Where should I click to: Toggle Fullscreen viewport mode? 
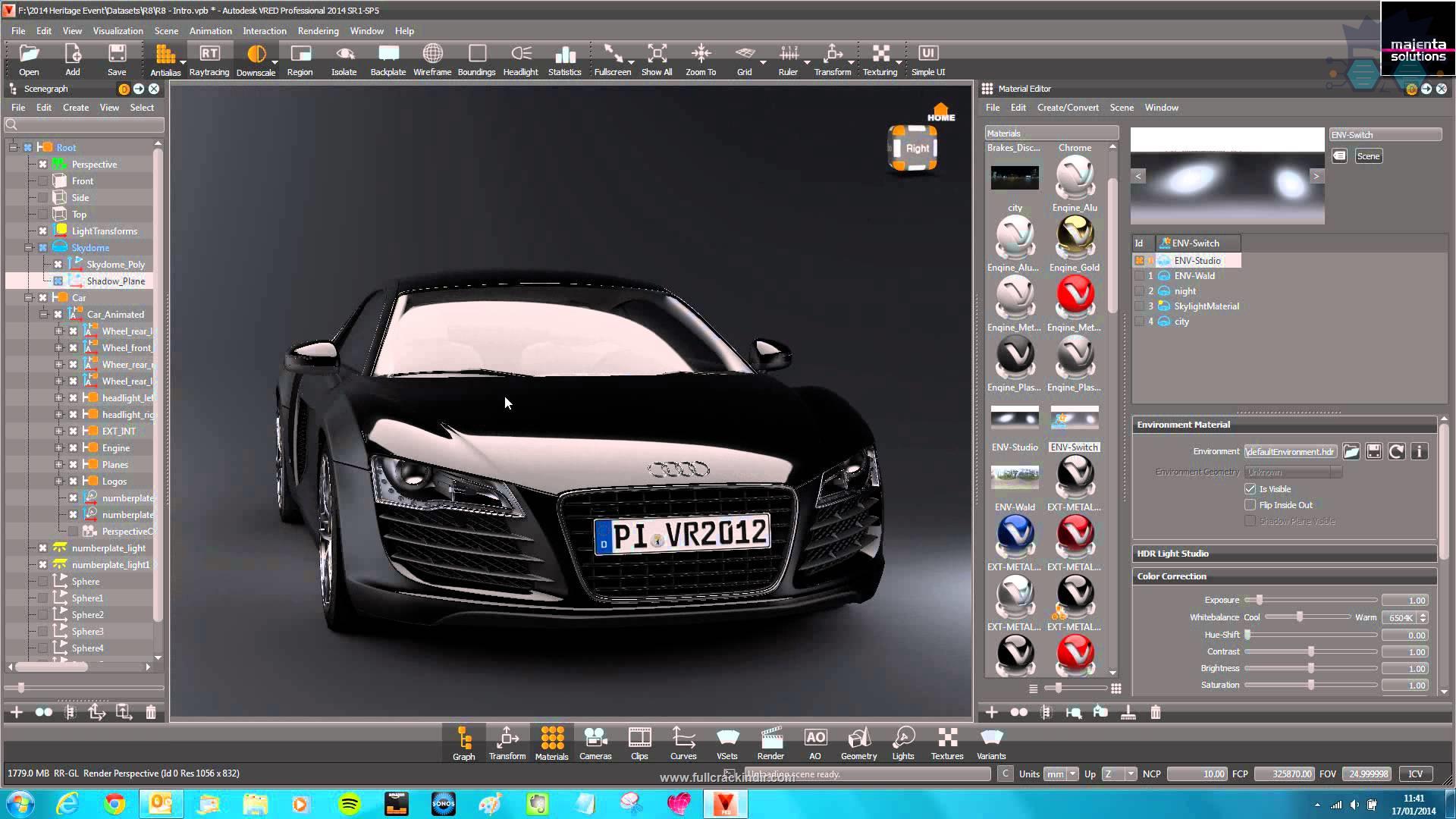click(x=611, y=60)
